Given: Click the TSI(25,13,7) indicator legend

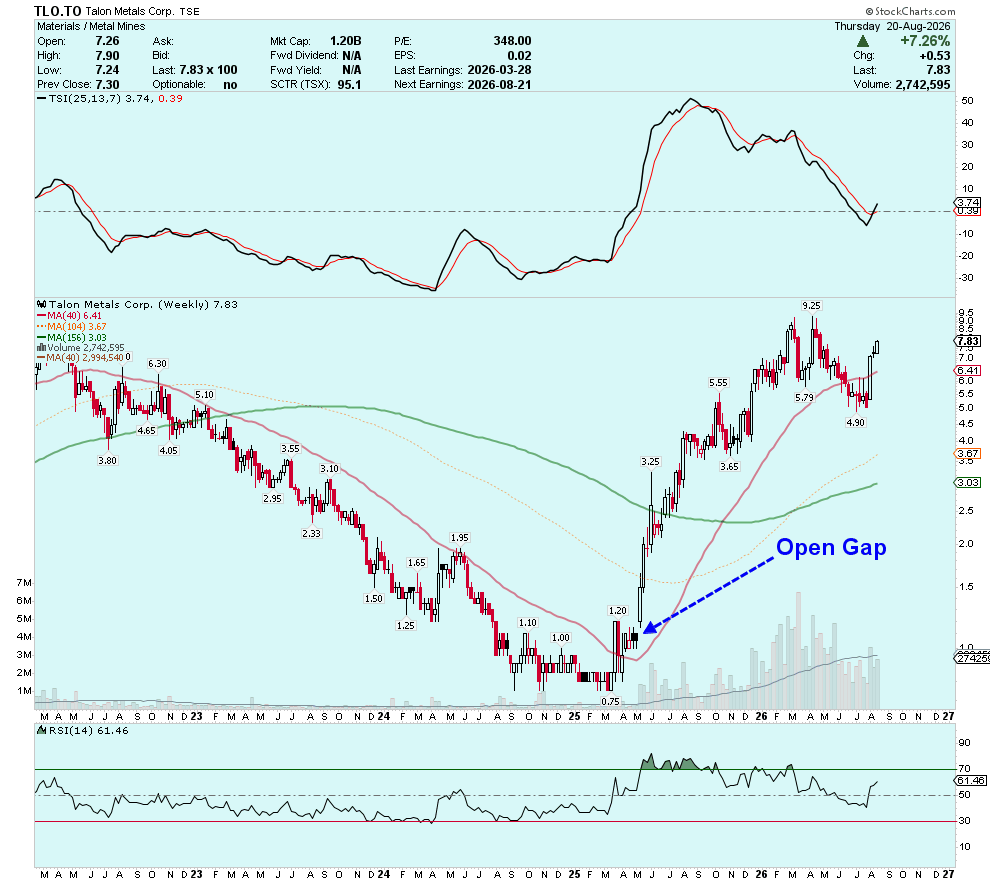Looking at the screenshot, I should click(x=110, y=98).
